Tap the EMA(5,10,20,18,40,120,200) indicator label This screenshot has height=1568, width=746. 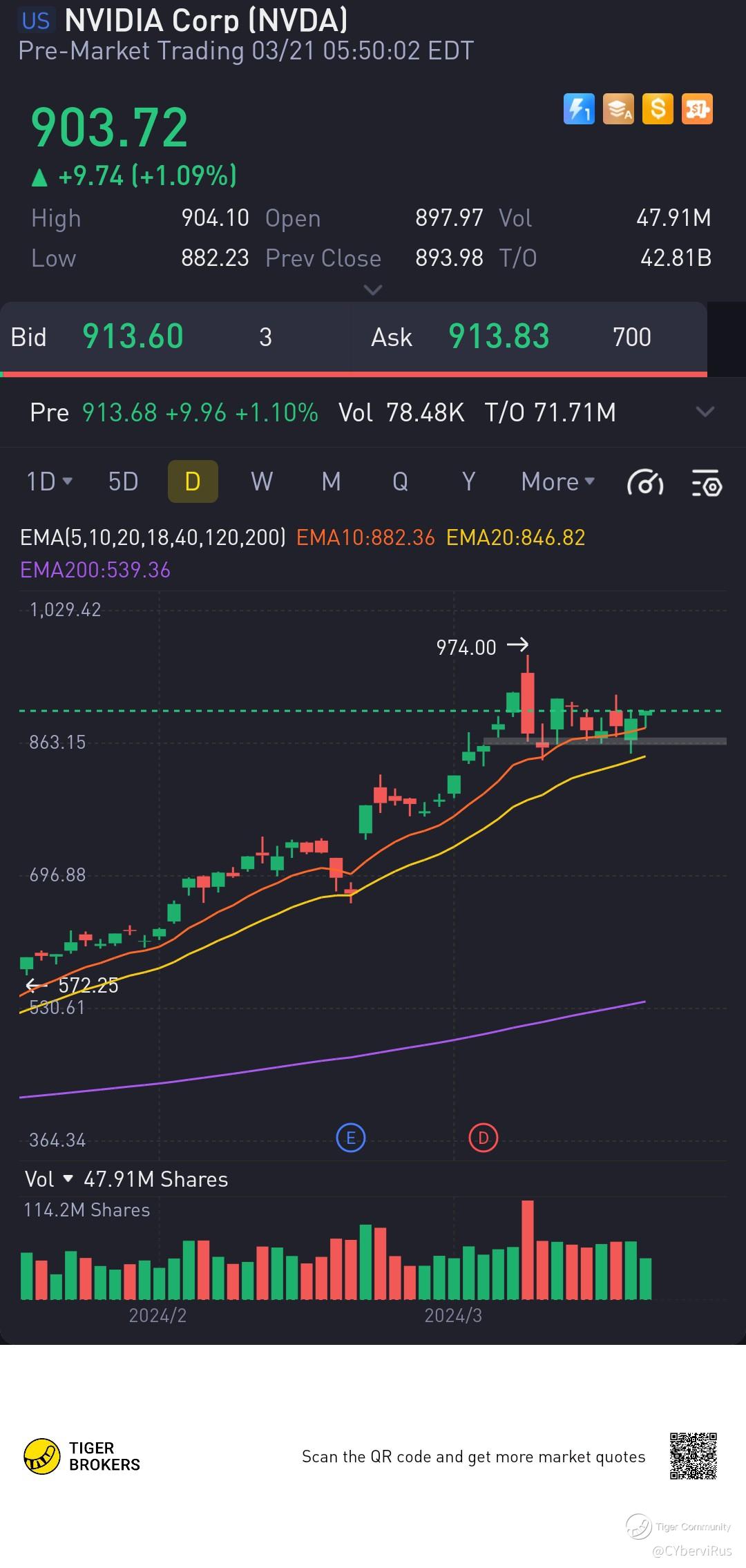coord(153,537)
